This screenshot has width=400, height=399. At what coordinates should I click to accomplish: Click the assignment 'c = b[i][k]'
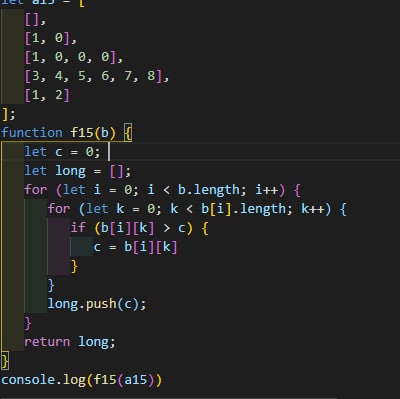pos(135,247)
